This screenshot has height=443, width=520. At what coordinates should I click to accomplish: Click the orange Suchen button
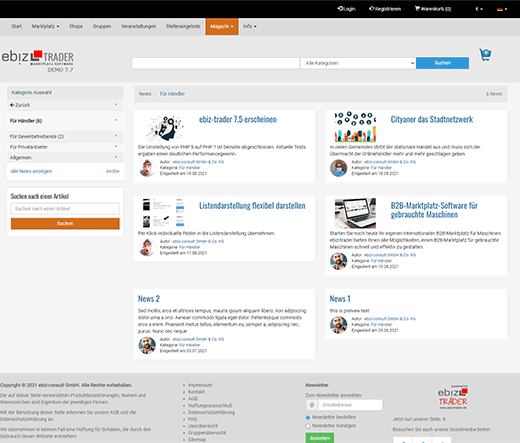click(65, 223)
